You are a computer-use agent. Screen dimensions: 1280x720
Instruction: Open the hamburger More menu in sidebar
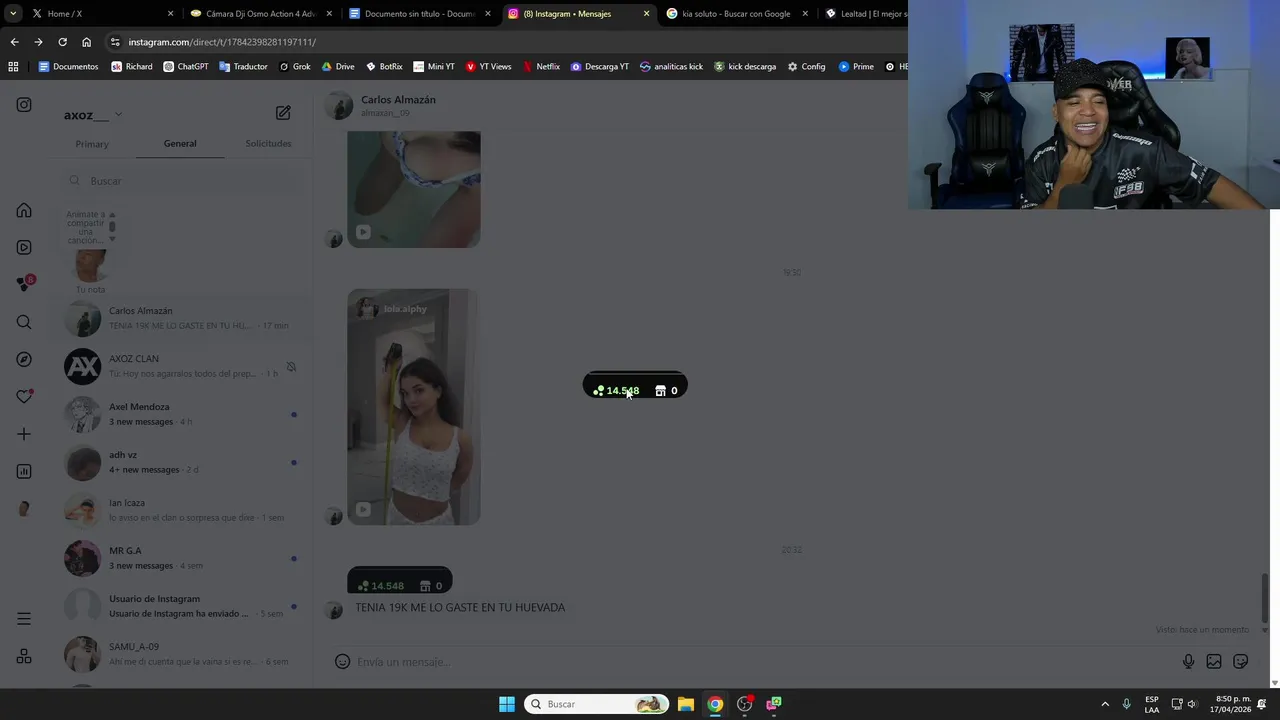pyautogui.click(x=24, y=619)
